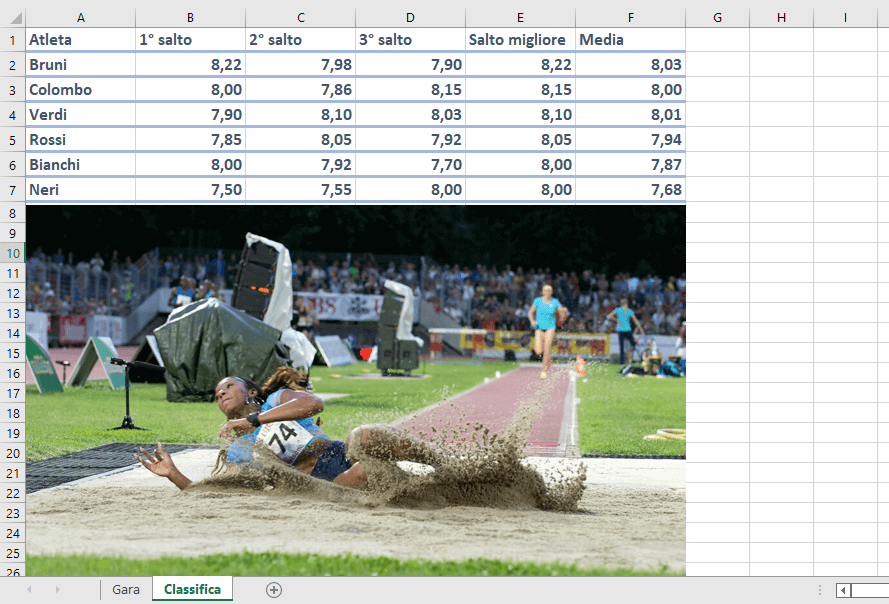Select row 5 header
889x604 pixels.
(12, 140)
